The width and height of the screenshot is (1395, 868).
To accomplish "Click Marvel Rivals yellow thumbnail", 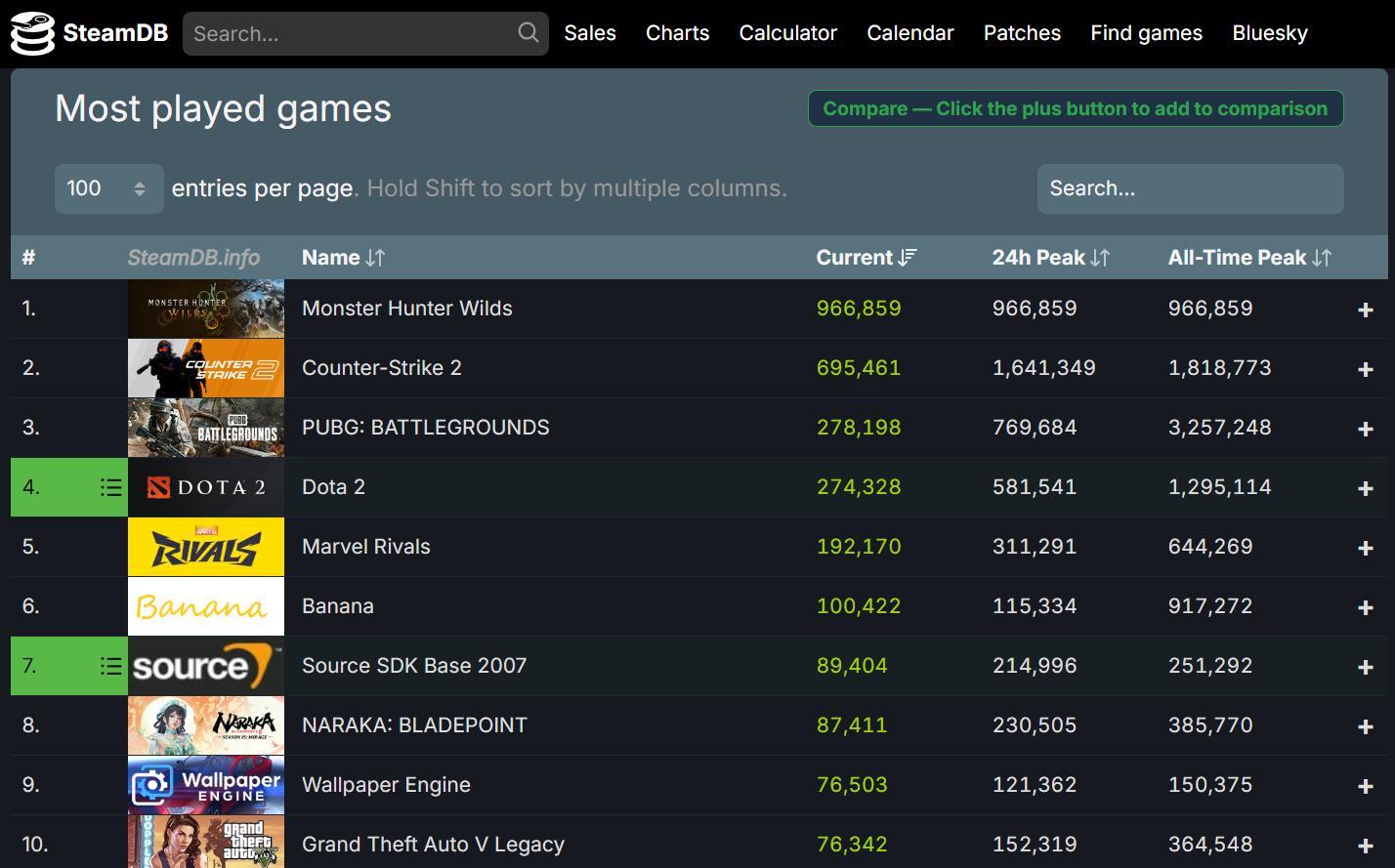I will pyautogui.click(x=206, y=547).
